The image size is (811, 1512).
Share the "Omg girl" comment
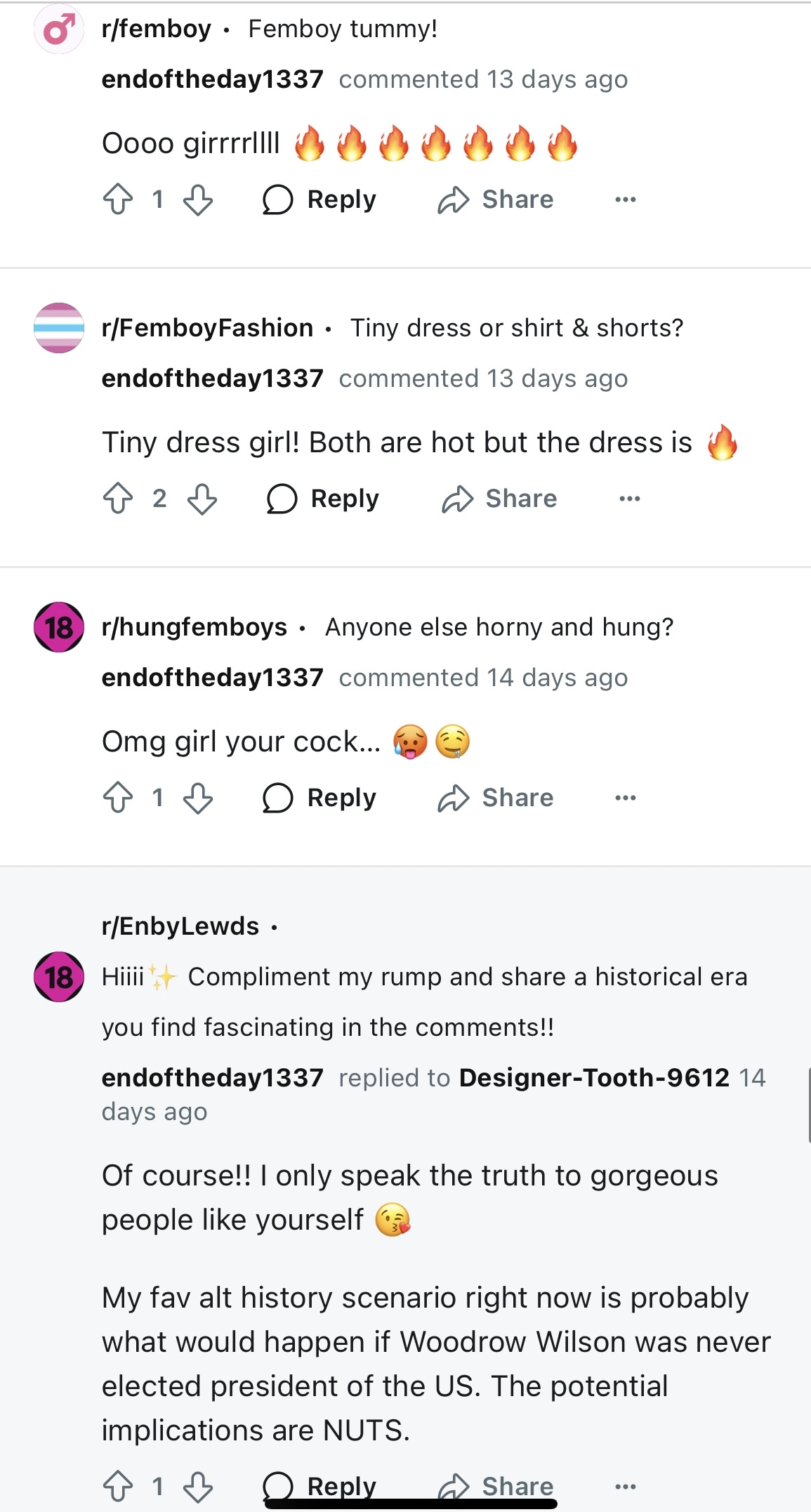(x=496, y=798)
